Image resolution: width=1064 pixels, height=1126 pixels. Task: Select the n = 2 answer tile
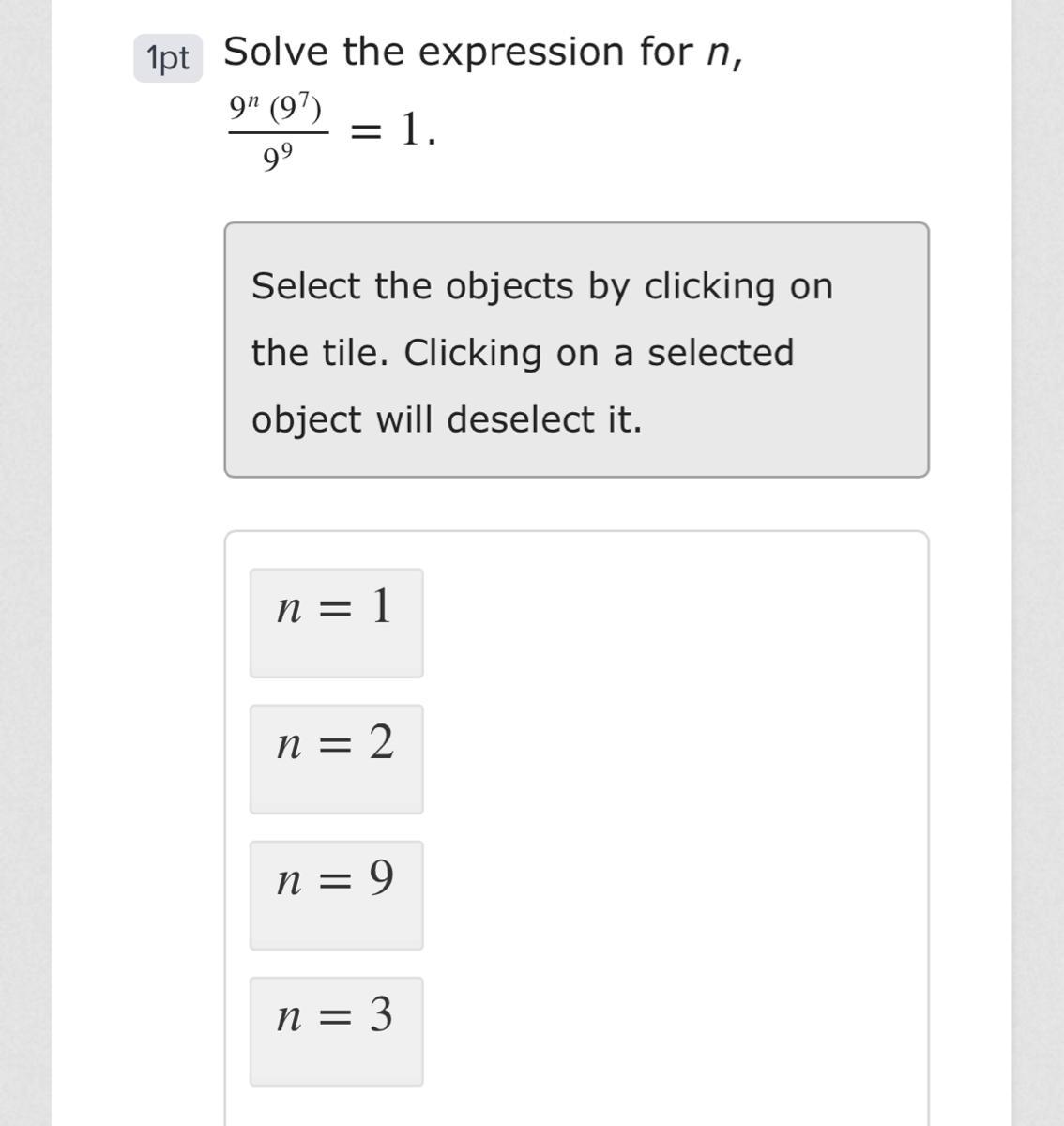(x=336, y=758)
